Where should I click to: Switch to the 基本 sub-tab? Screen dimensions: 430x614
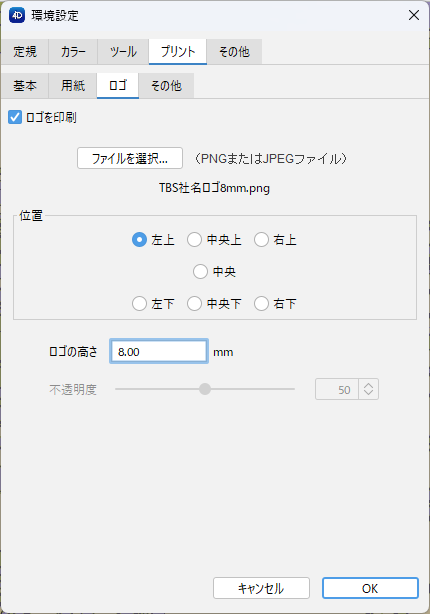click(x=25, y=86)
